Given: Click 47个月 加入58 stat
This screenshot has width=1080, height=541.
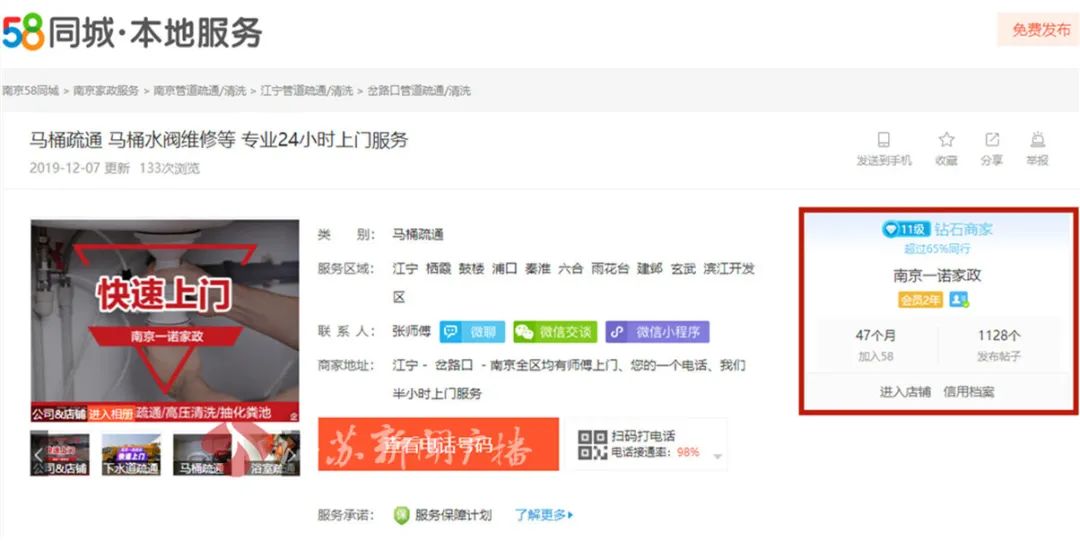Looking at the screenshot, I should [x=876, y=345].
